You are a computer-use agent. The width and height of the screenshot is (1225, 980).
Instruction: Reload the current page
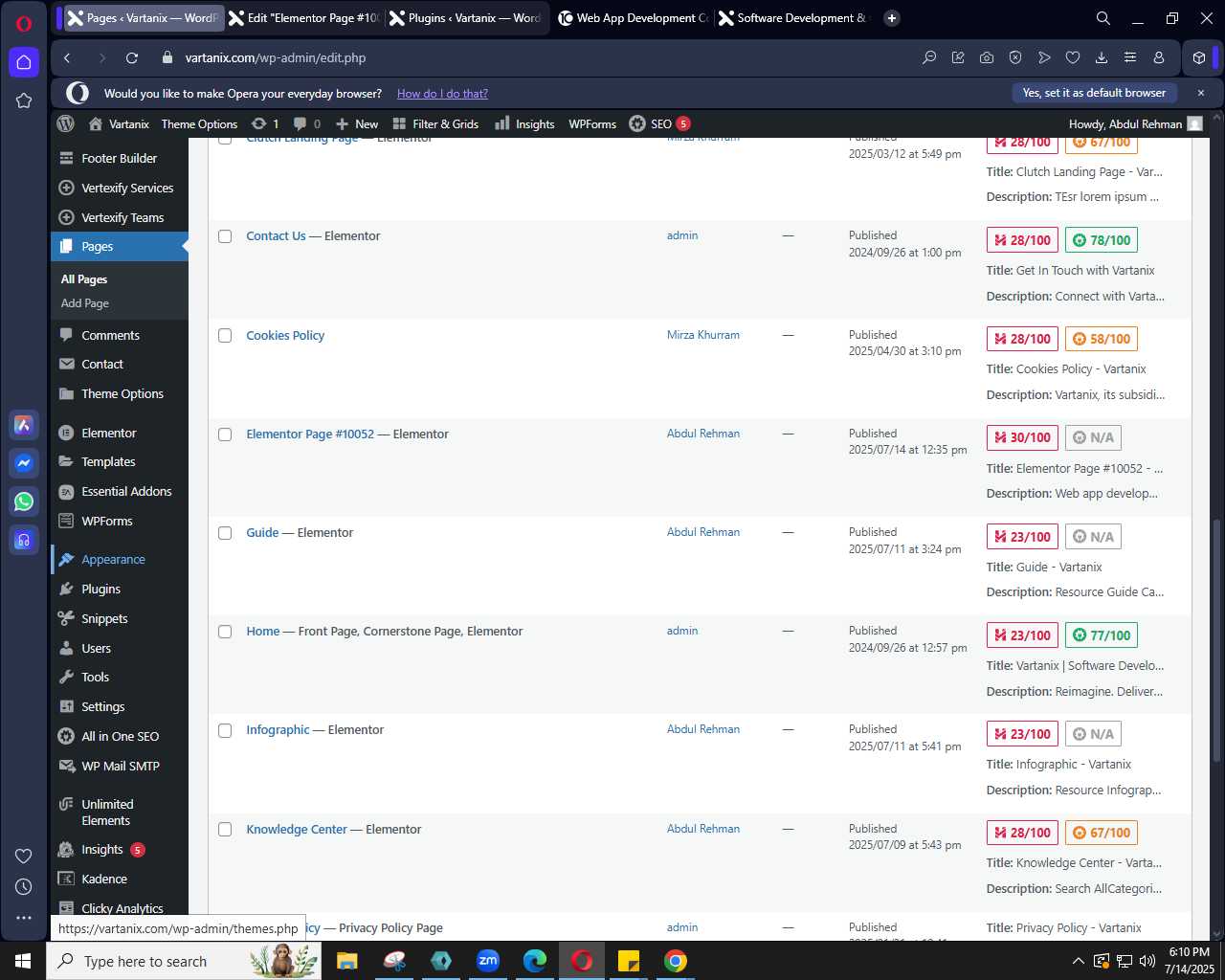click(x=132, y=57)
